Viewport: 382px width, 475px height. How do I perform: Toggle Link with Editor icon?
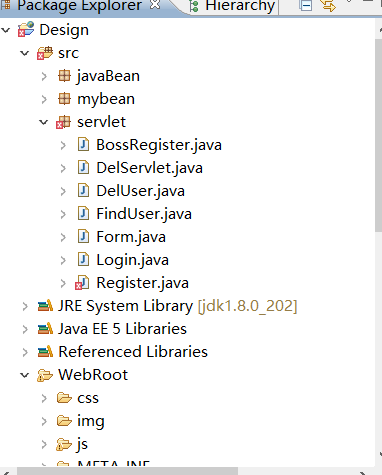(x=328, y=5)
